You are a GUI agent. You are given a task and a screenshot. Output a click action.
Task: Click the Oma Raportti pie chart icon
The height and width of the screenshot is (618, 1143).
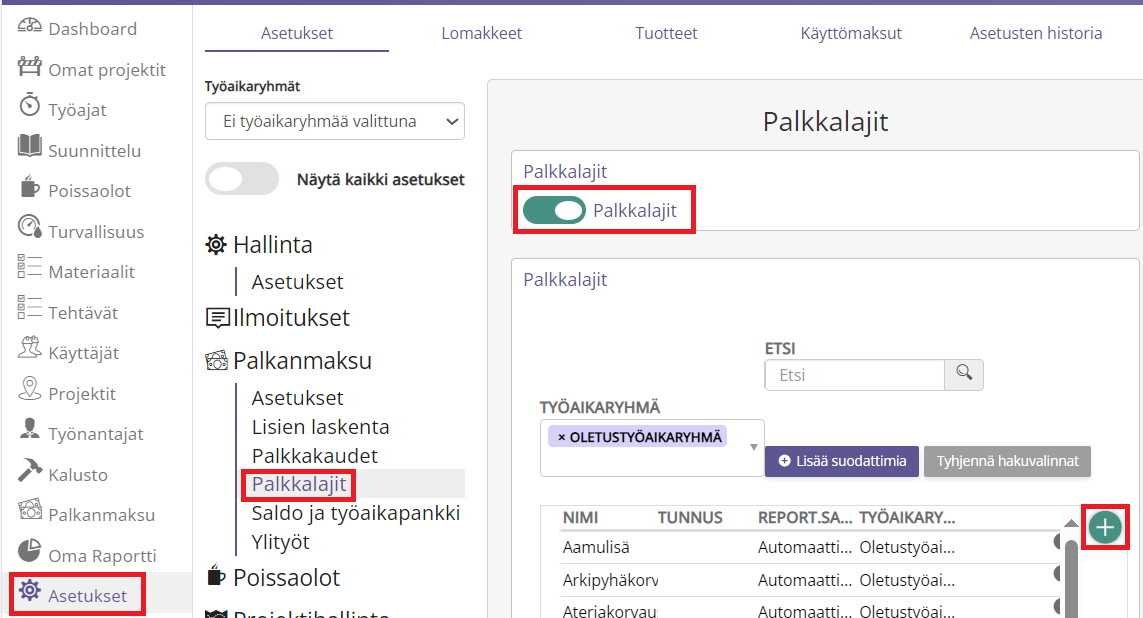tap(29, 551)
